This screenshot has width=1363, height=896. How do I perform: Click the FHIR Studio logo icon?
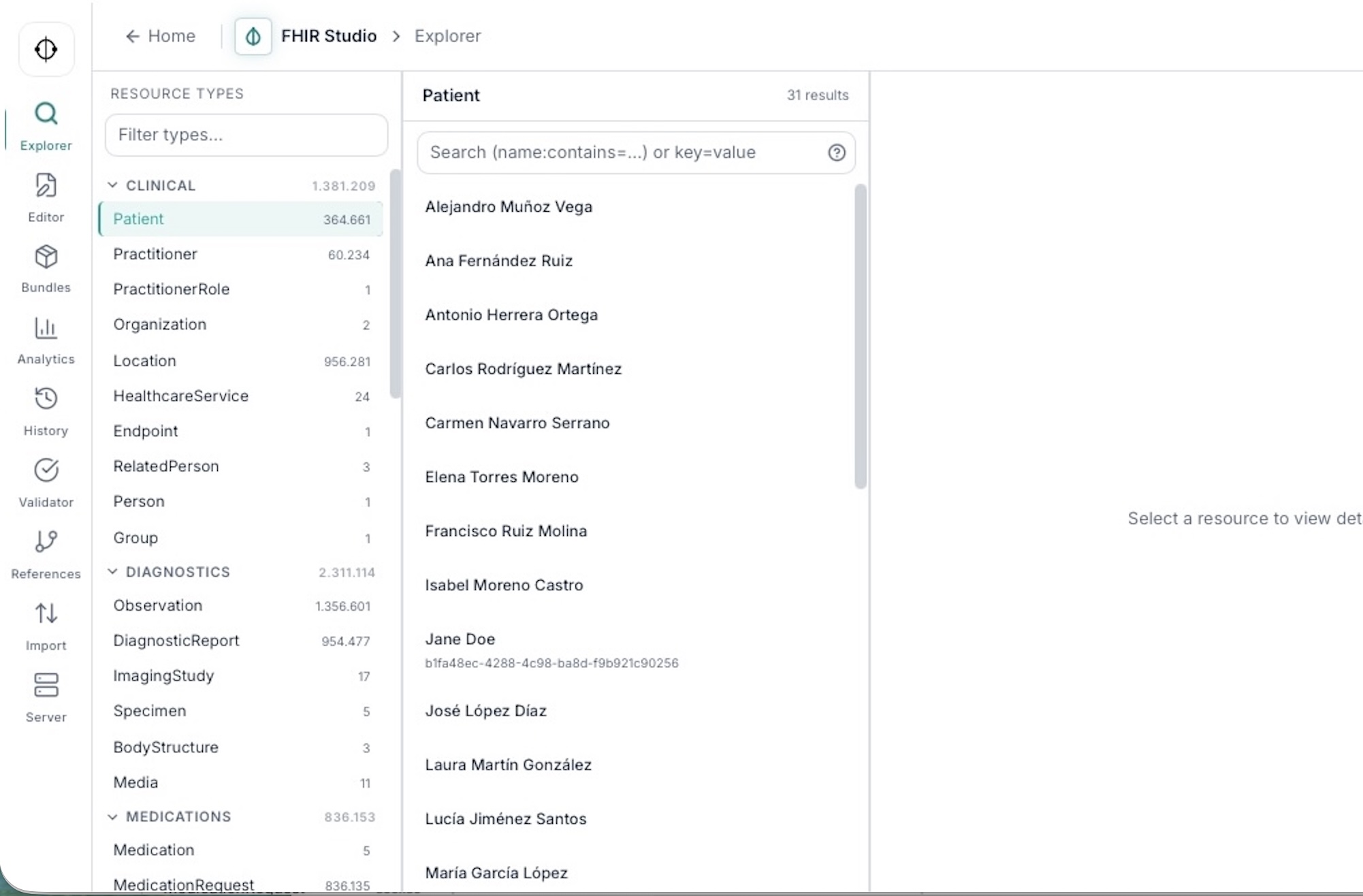[252, 36]
